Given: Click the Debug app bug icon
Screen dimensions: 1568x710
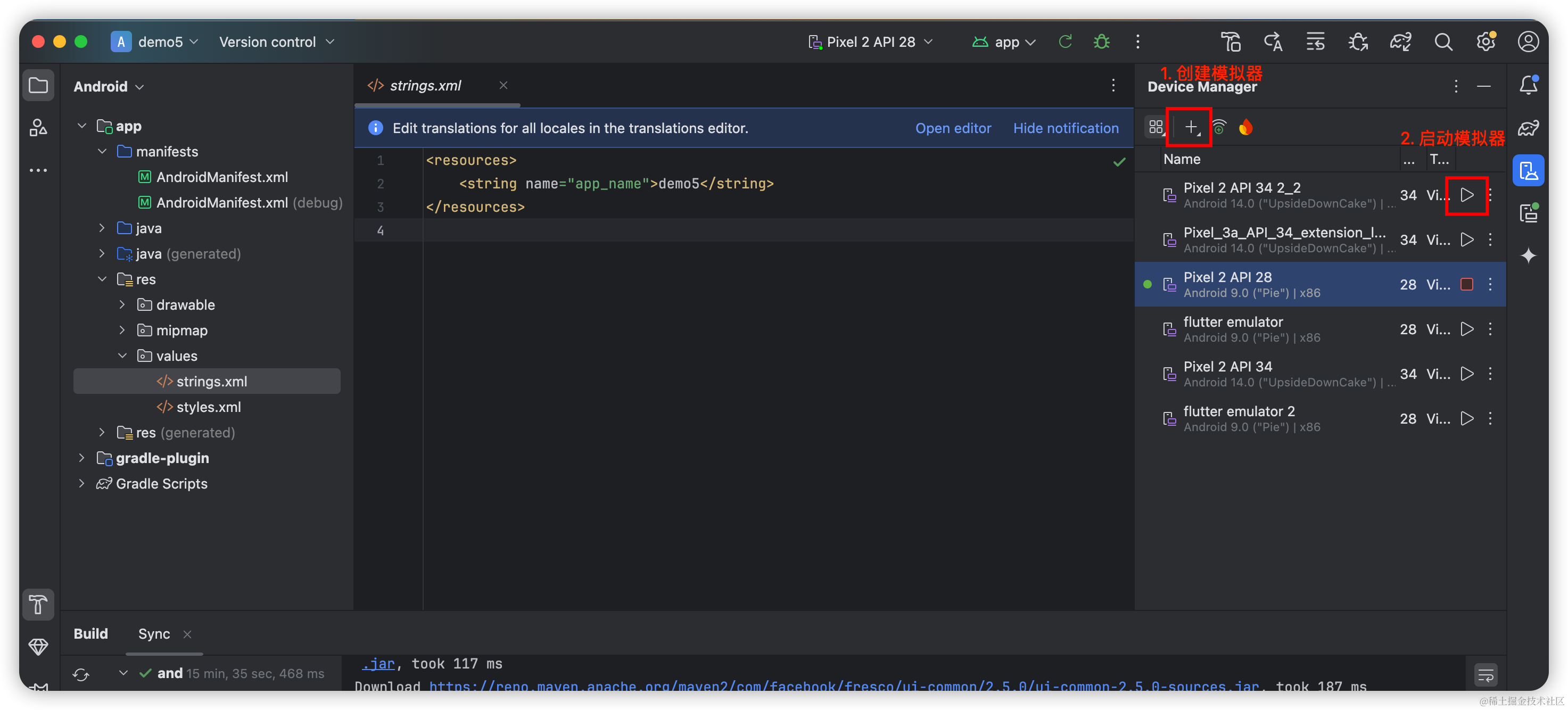Looking at the screenshot, I should (x=1101, y=42).
